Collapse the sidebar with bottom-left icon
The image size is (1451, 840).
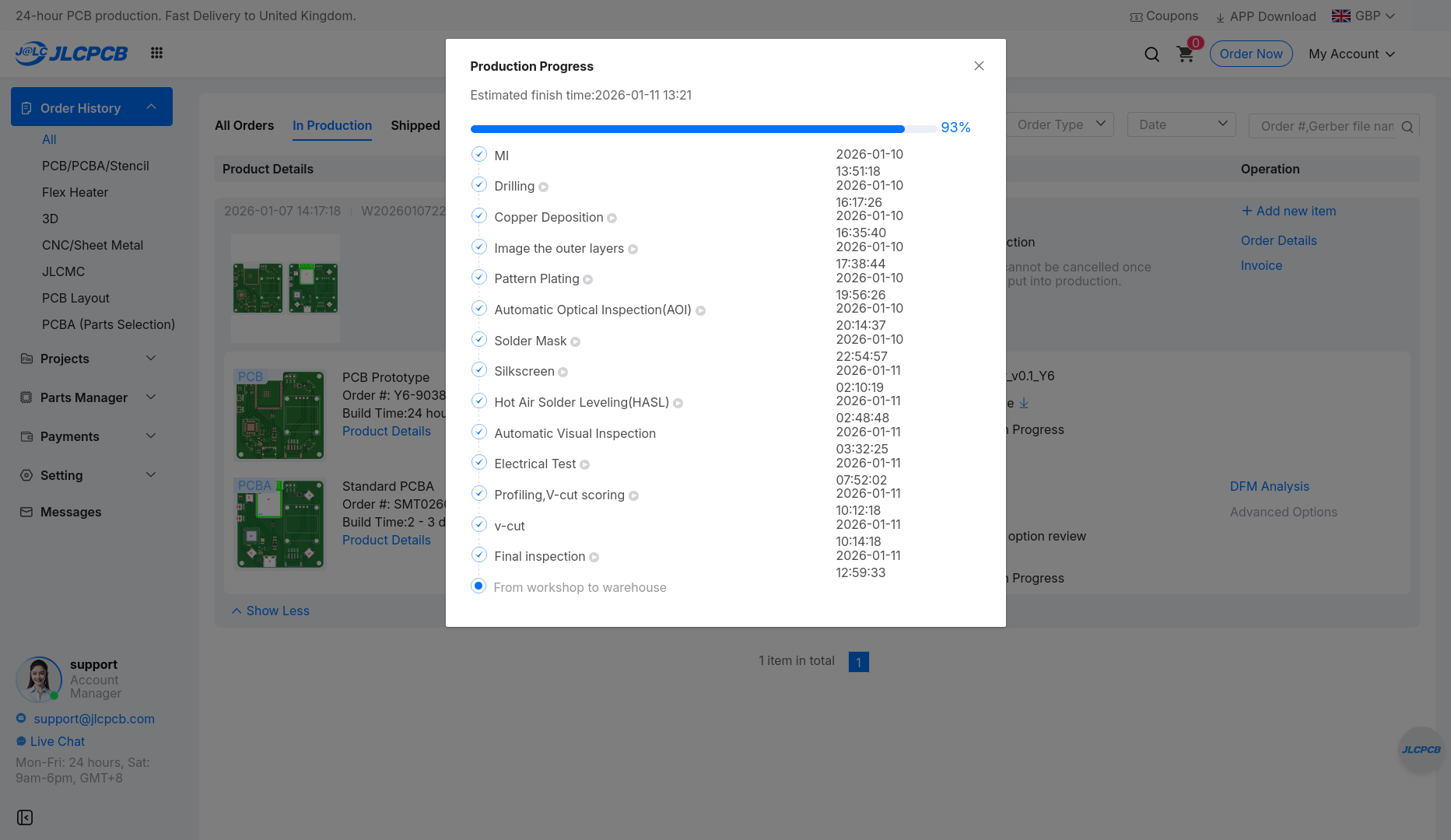(x=25, y=817)
